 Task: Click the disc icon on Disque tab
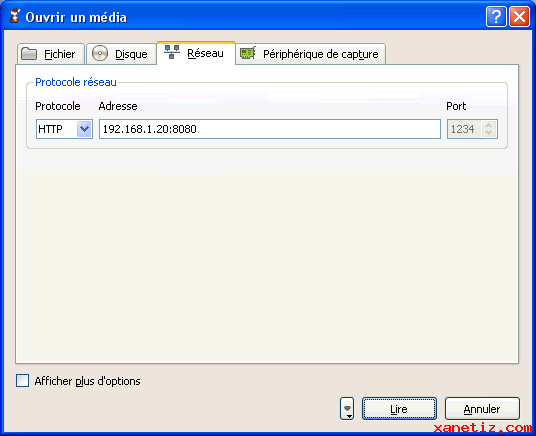100,54
